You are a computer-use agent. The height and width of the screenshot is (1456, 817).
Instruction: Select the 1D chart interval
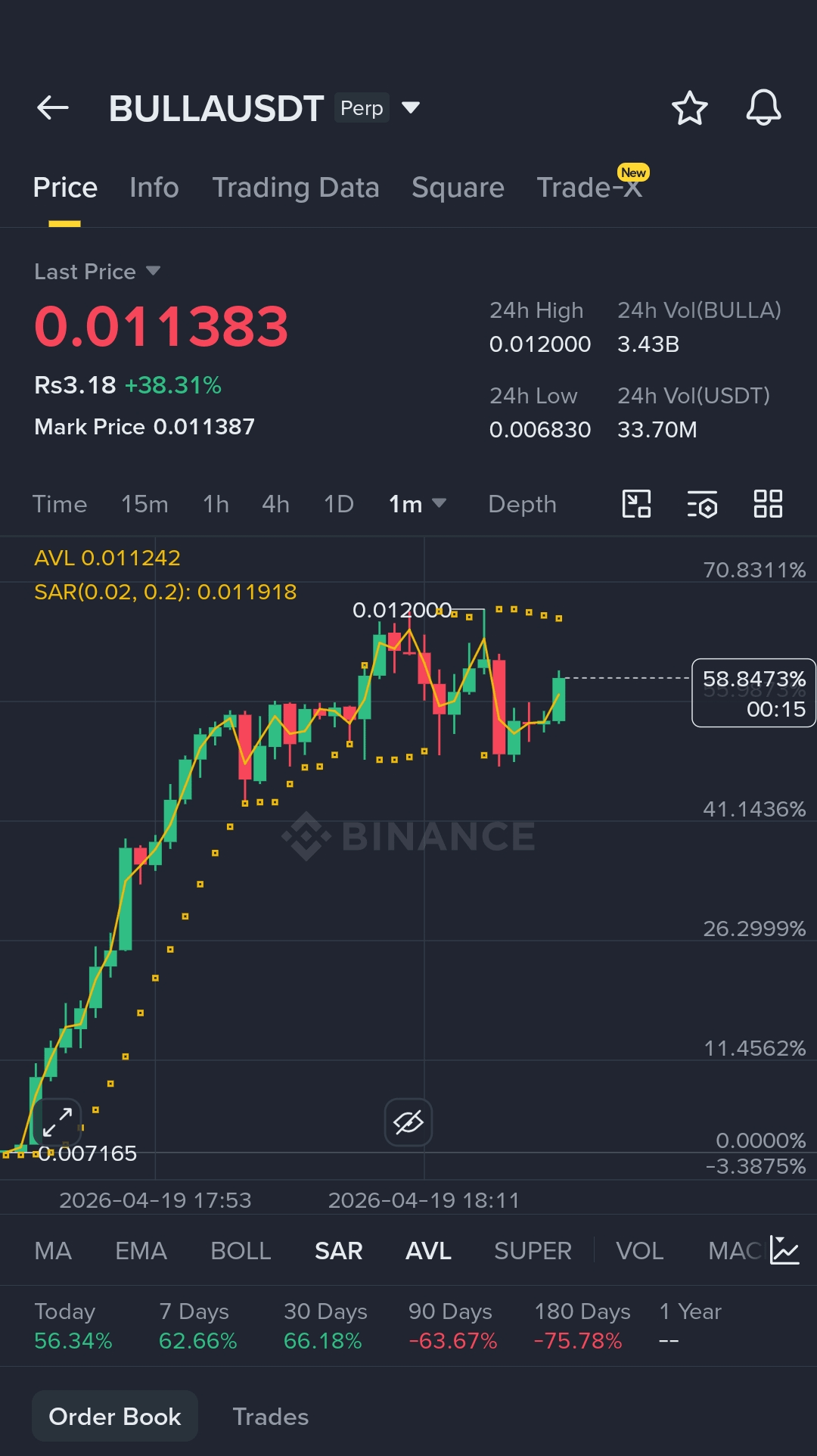pyautogui.click(x=338, y=504)
